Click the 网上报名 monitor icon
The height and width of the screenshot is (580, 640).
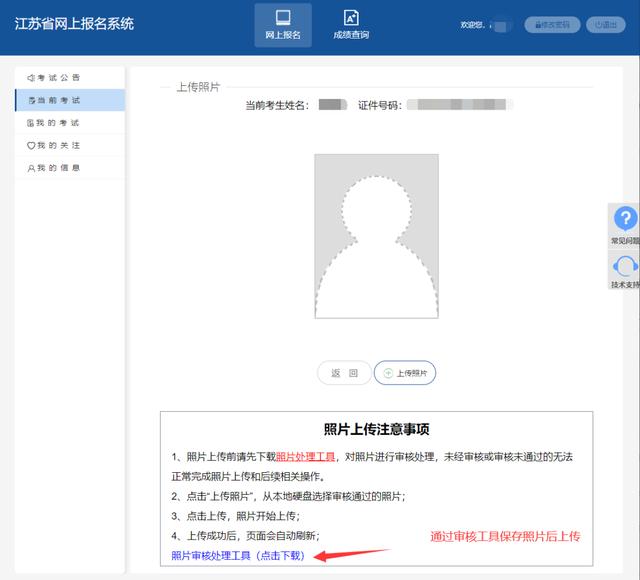coord(282,18)
